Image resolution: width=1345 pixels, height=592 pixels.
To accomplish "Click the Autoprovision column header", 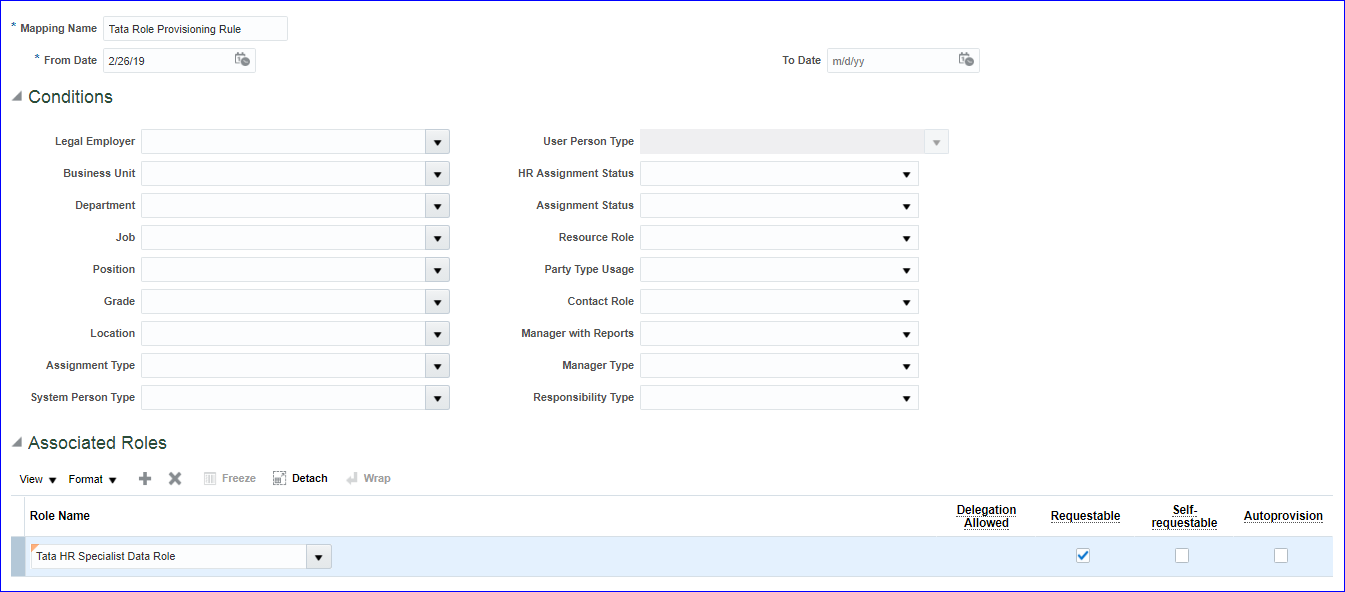I will click(1283, 516).
